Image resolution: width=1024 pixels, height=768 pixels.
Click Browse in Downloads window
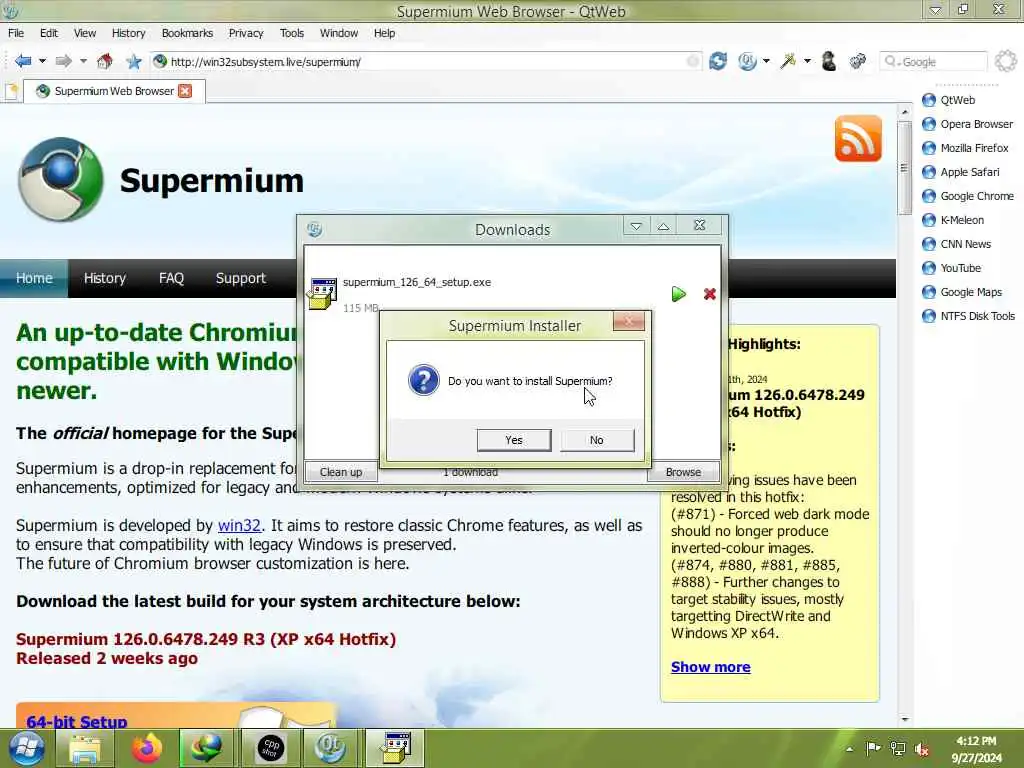point(683,472)
